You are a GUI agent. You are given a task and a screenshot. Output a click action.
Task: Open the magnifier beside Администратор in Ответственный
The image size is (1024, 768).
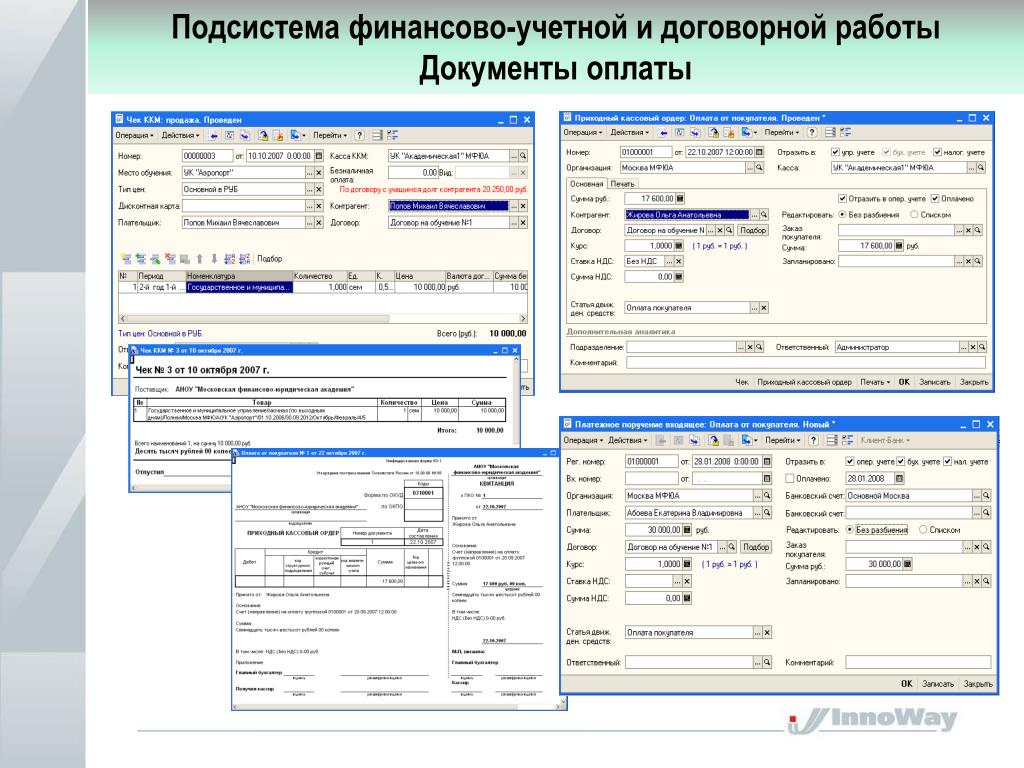pyautogui.click(x=982, y=347)
